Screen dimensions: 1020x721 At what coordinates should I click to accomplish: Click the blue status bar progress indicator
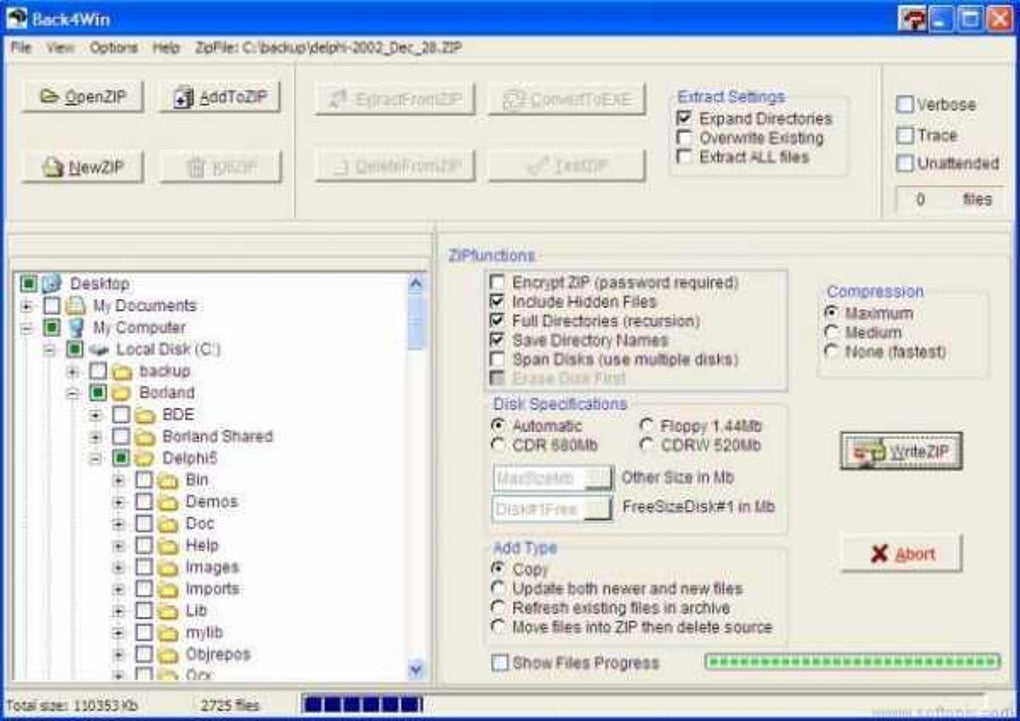tap(363, 705)
